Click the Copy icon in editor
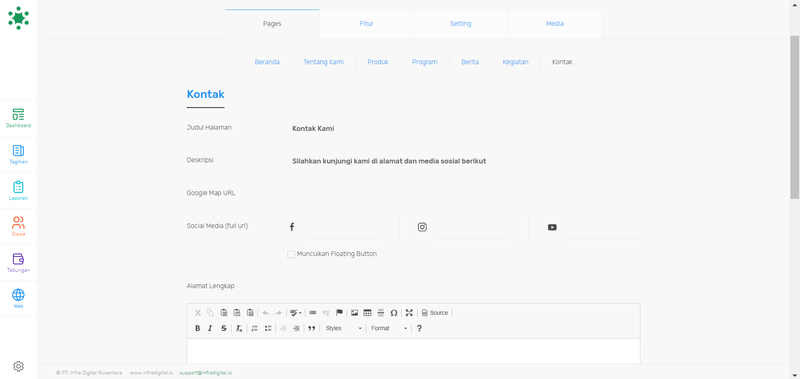 click(210, 313)
